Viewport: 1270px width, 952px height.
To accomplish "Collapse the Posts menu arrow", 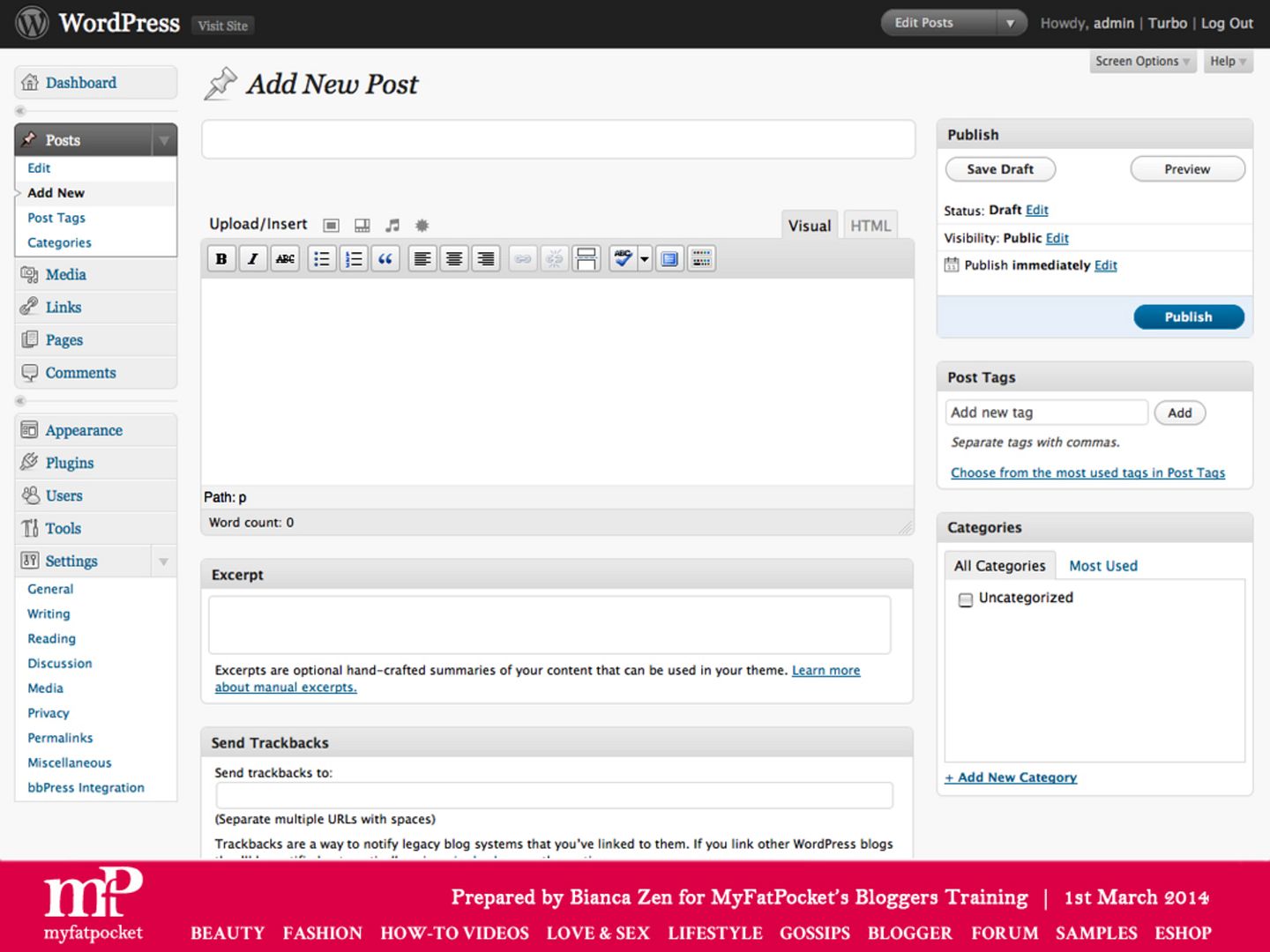I will tap(164, 140).
